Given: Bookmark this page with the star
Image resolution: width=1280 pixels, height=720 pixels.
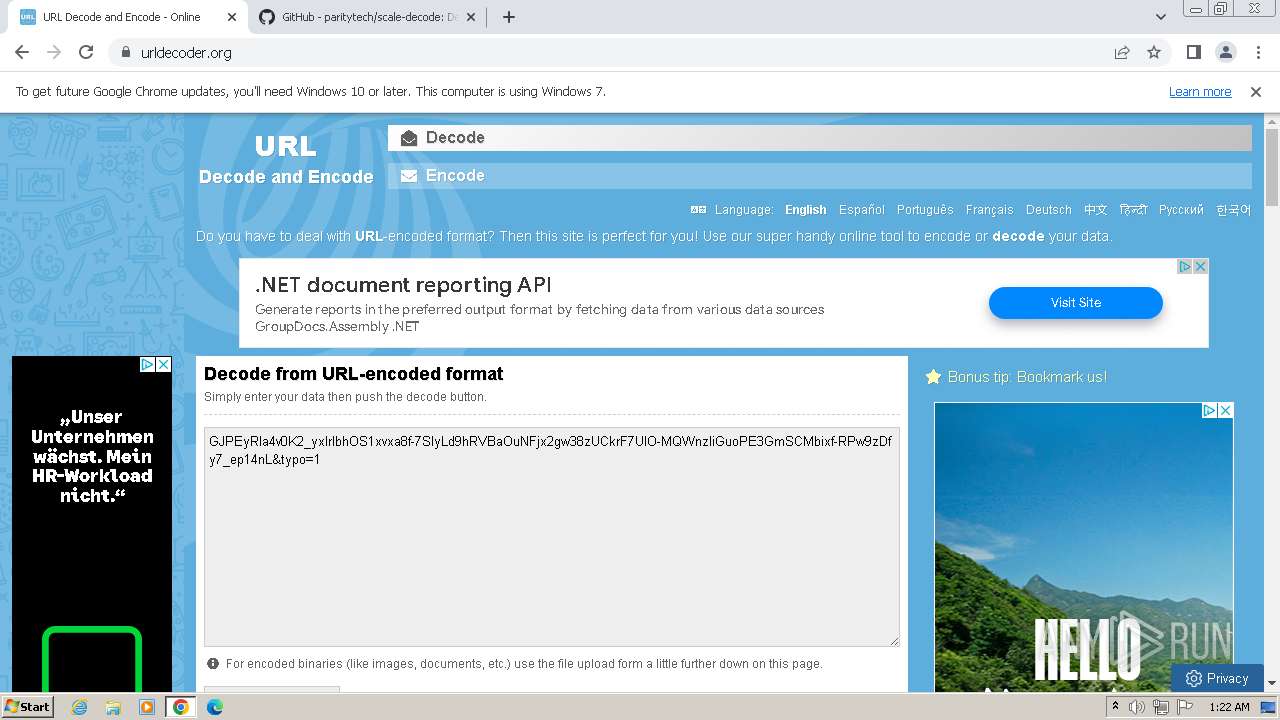Looking at the screenshot, I should point(1154,52).
